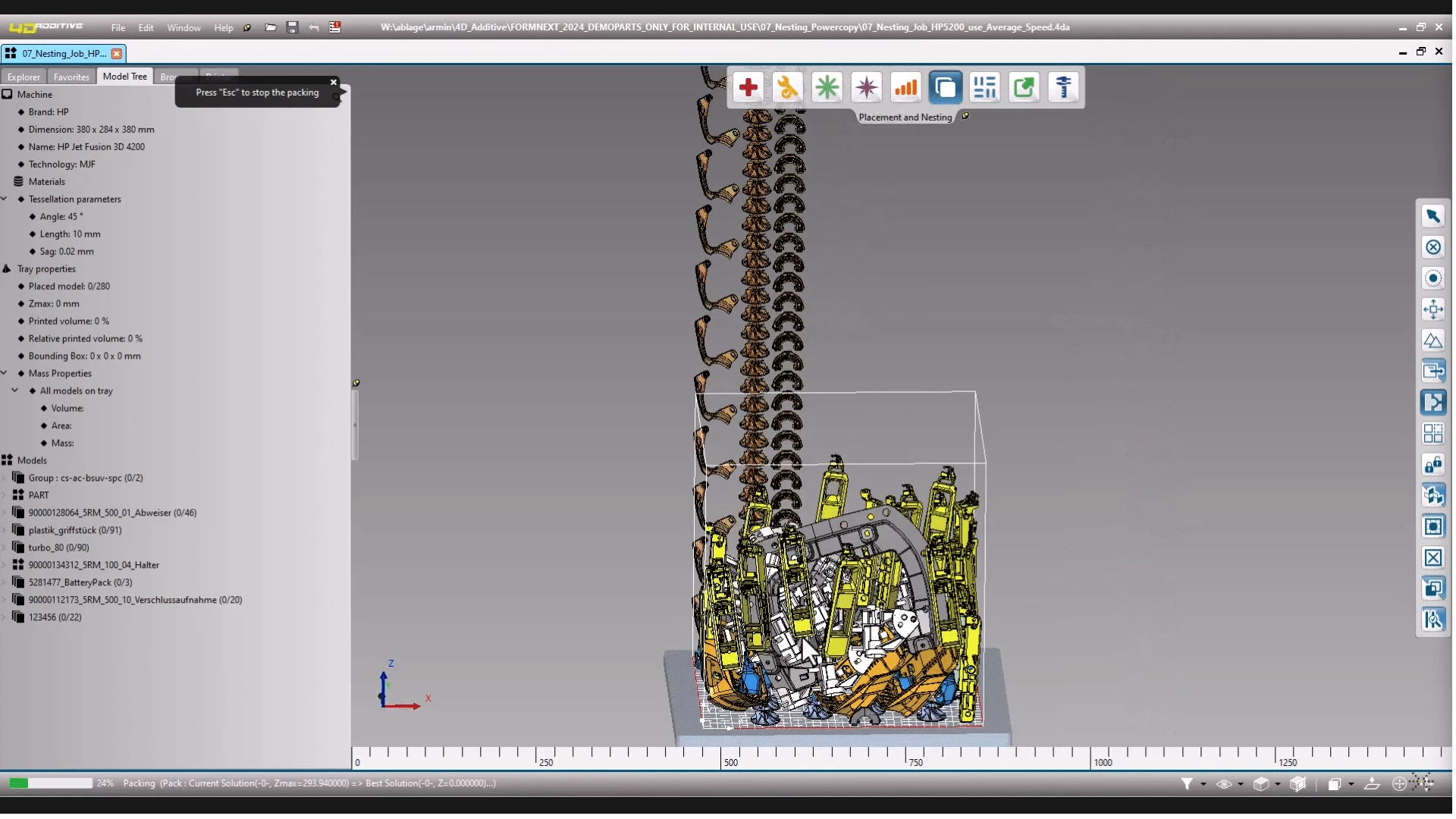Dismiss the 'Press Esc to stop' tooltip
Image resolution: width=1456 pixels, height=819 pixels.
[x=334, y=82]
